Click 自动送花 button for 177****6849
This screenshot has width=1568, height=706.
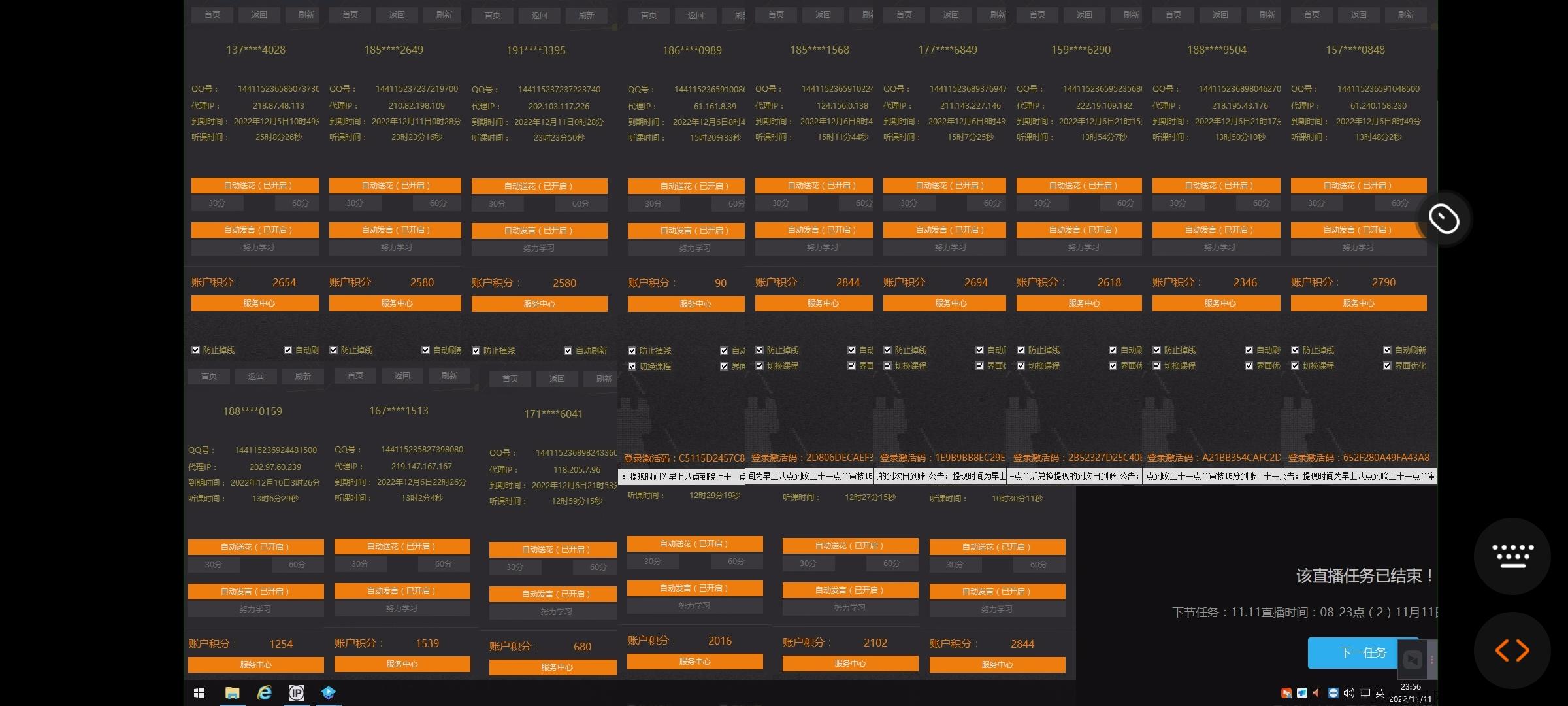944,186
